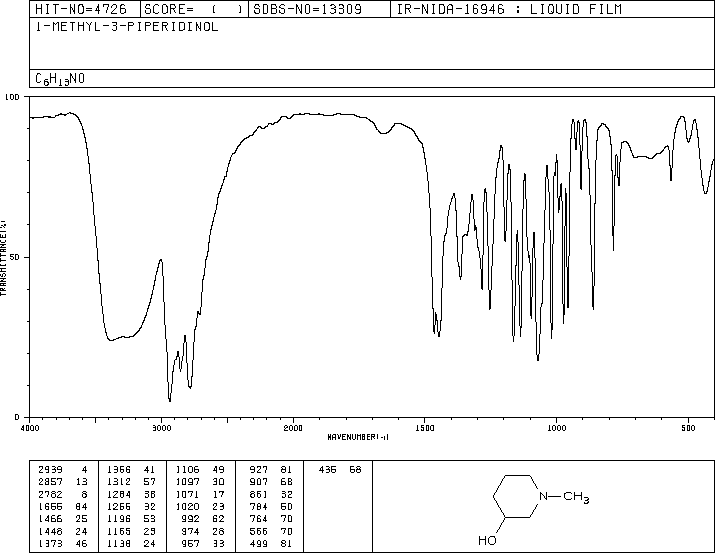
Task: Select peak table entry 2857
Action: [51, 481]
